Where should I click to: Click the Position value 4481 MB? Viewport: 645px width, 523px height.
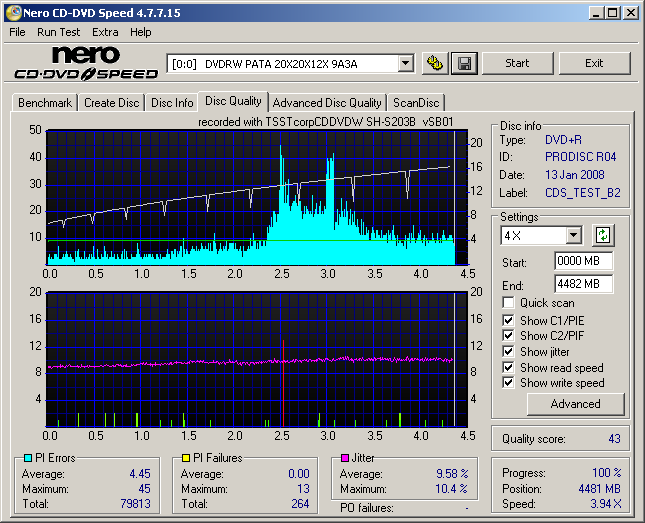point(599,489)
